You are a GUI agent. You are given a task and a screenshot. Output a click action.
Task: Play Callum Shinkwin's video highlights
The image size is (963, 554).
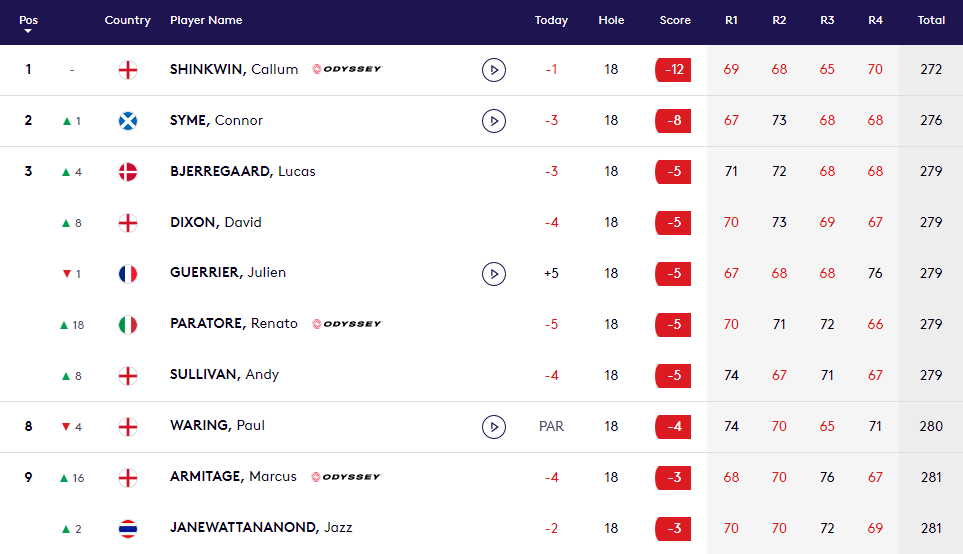[x=493, y=70]
